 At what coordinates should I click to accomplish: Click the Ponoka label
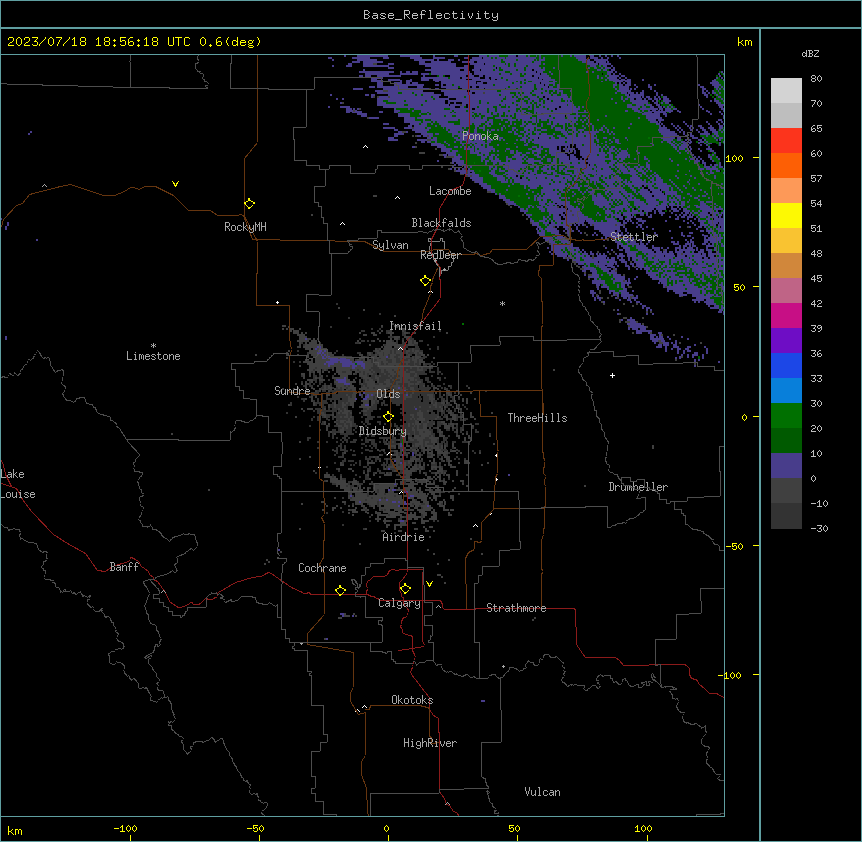[x=480, y=136]
